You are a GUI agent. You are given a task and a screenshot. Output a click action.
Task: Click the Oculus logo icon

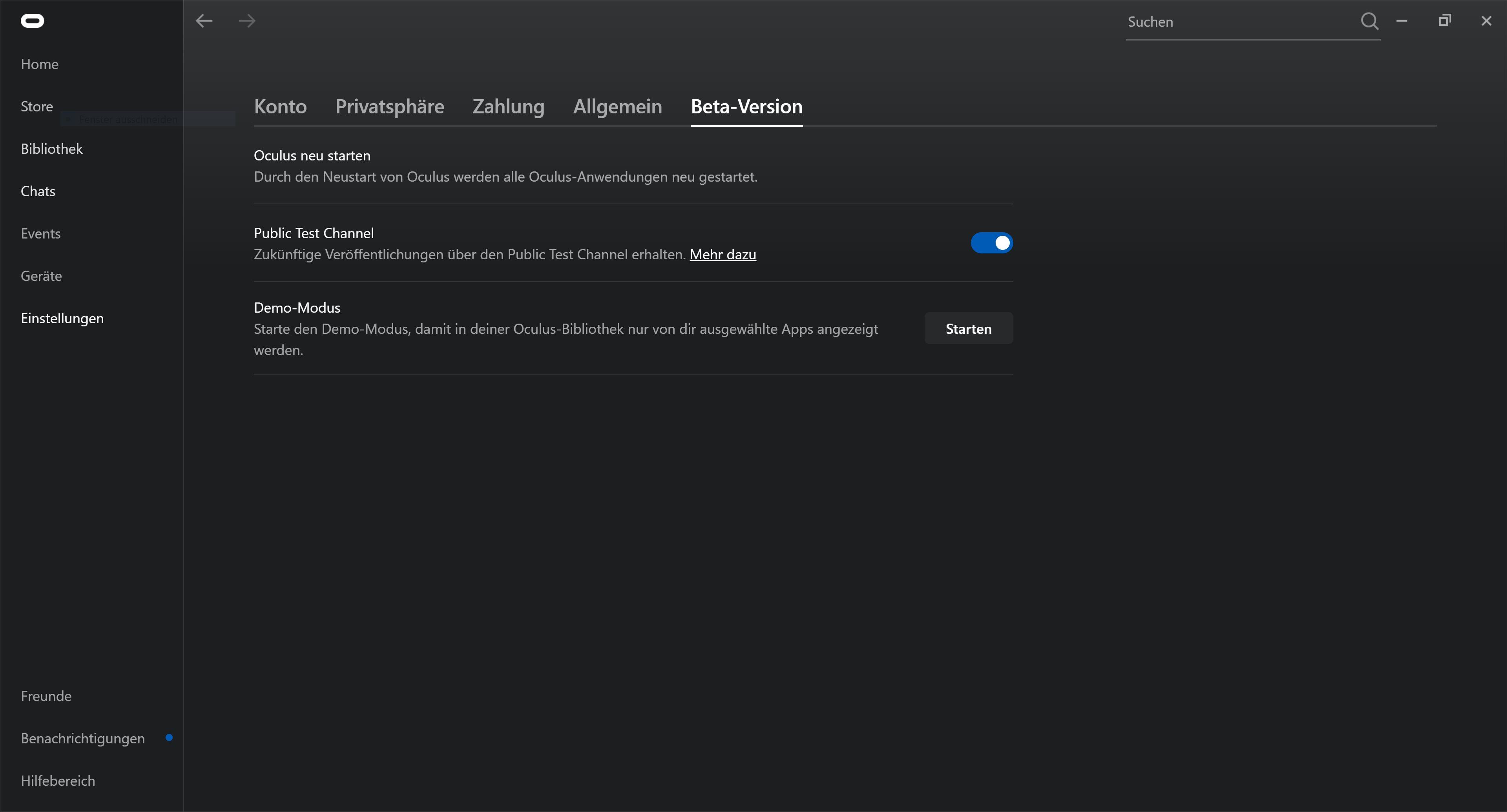tap(32, 21)
